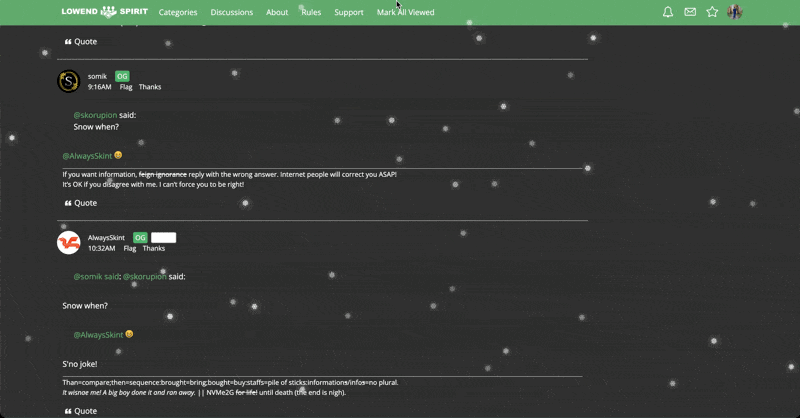Flag somik's post
This screenshot has height=418, width=800.
126,87
